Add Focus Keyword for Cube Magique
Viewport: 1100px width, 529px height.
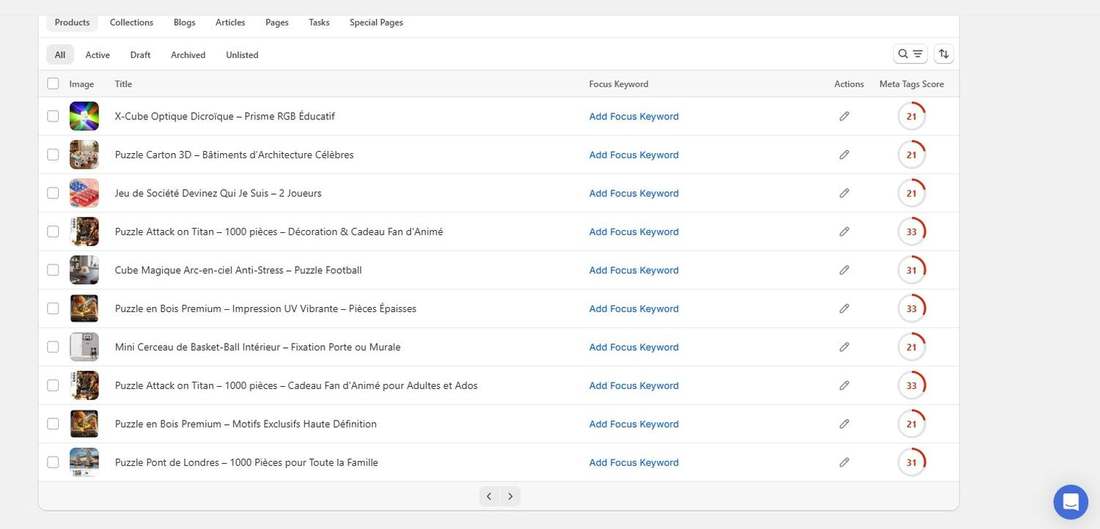634,270
